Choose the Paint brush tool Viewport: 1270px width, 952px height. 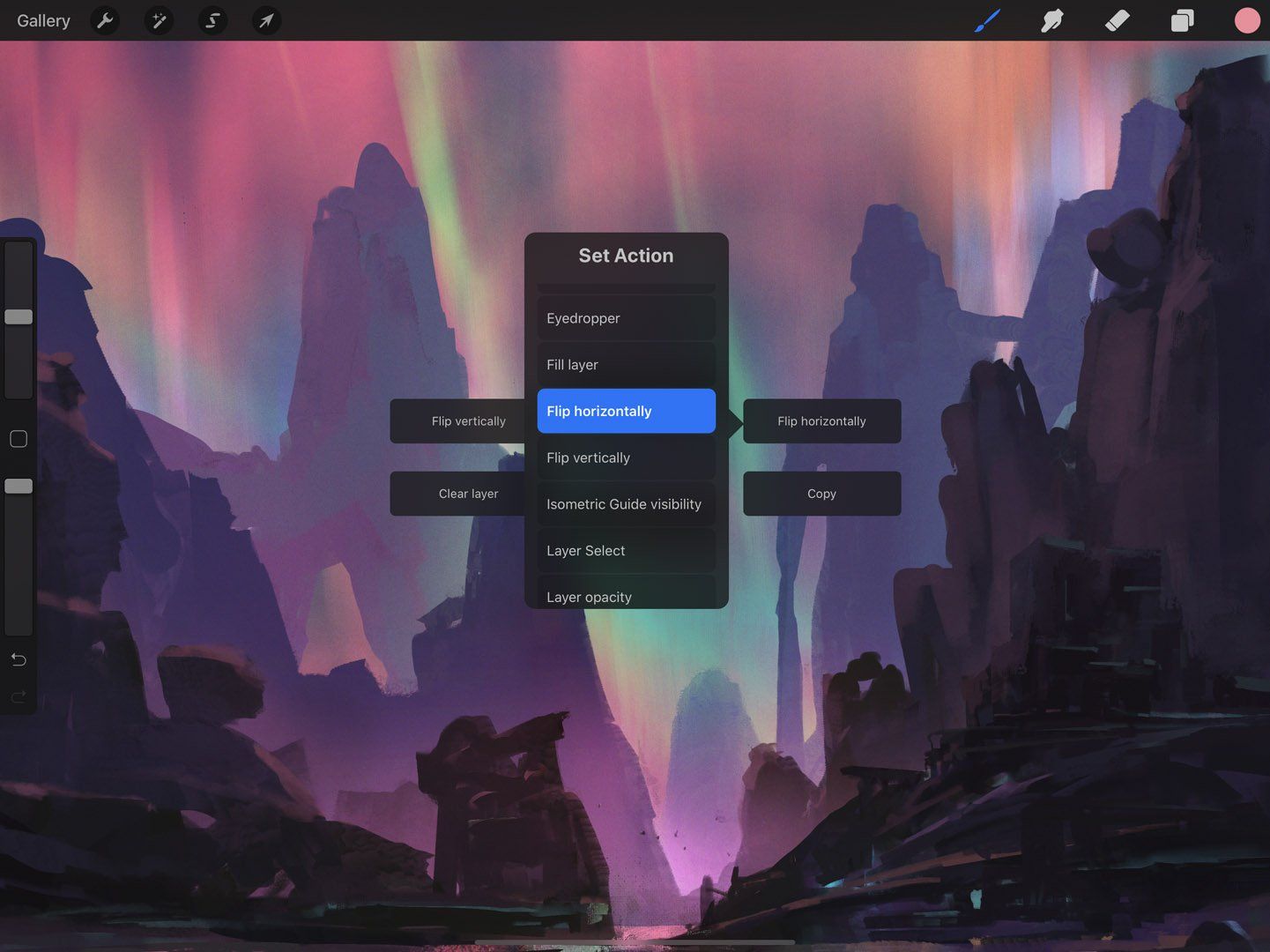click(987, 20)
